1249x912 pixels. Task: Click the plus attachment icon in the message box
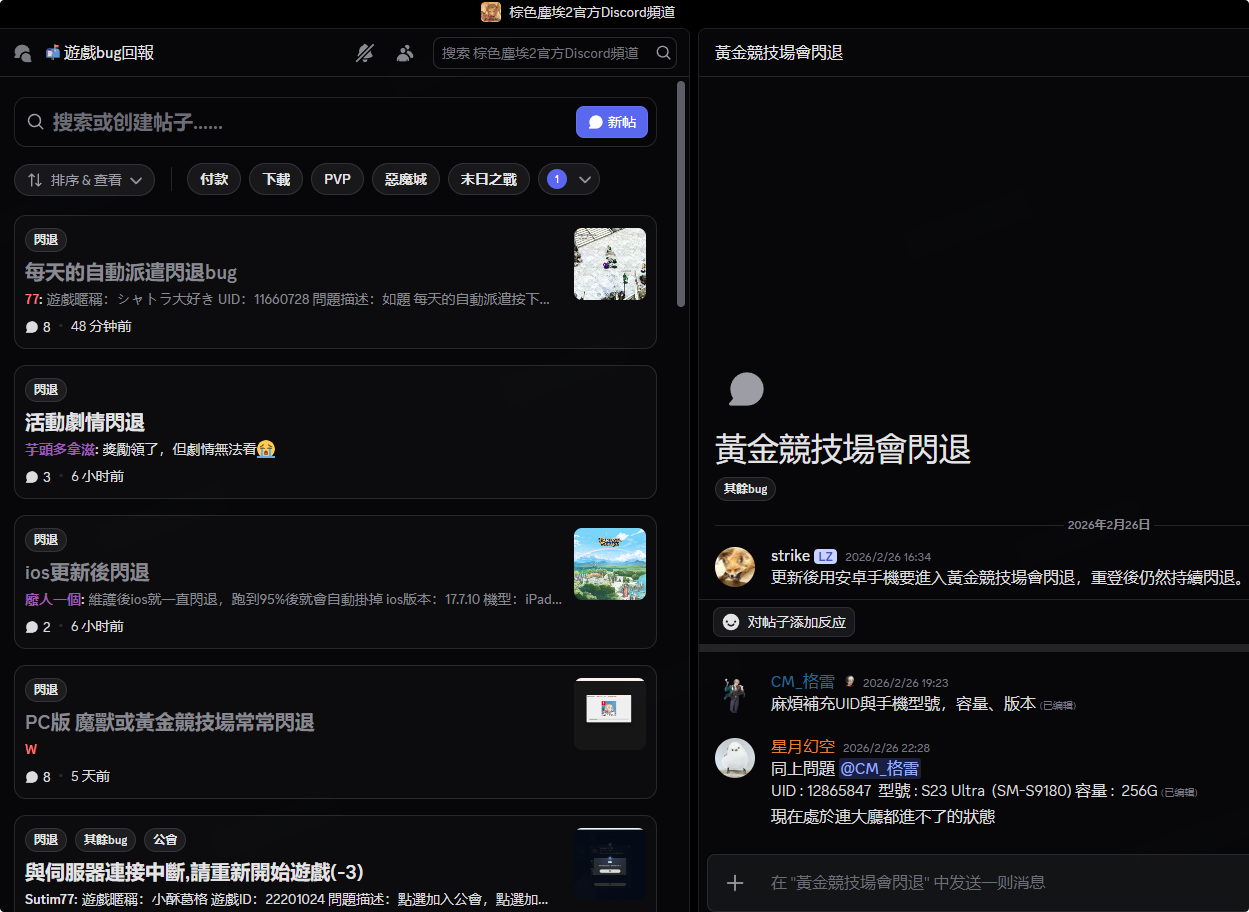735,882
